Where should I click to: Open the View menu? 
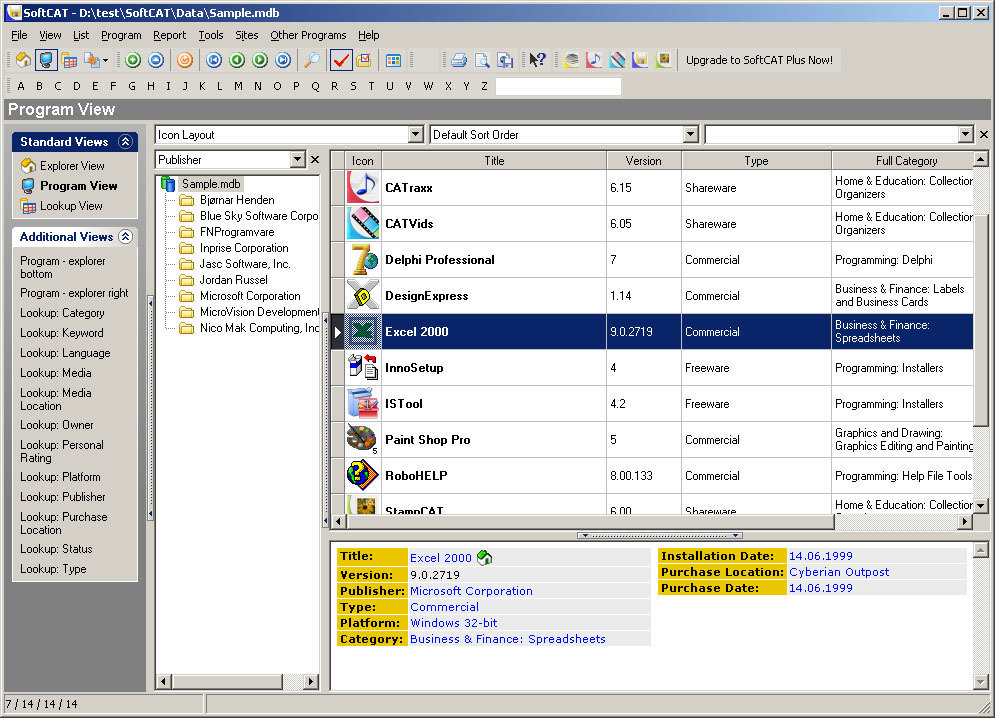50,35
